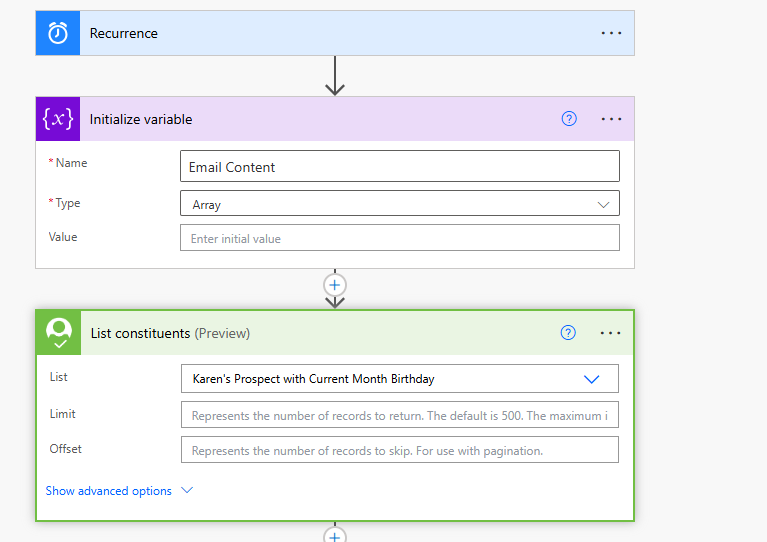Click the variable Name field
Image resolution: width=767 pixels, height=542 pixels.
point(399,167)
